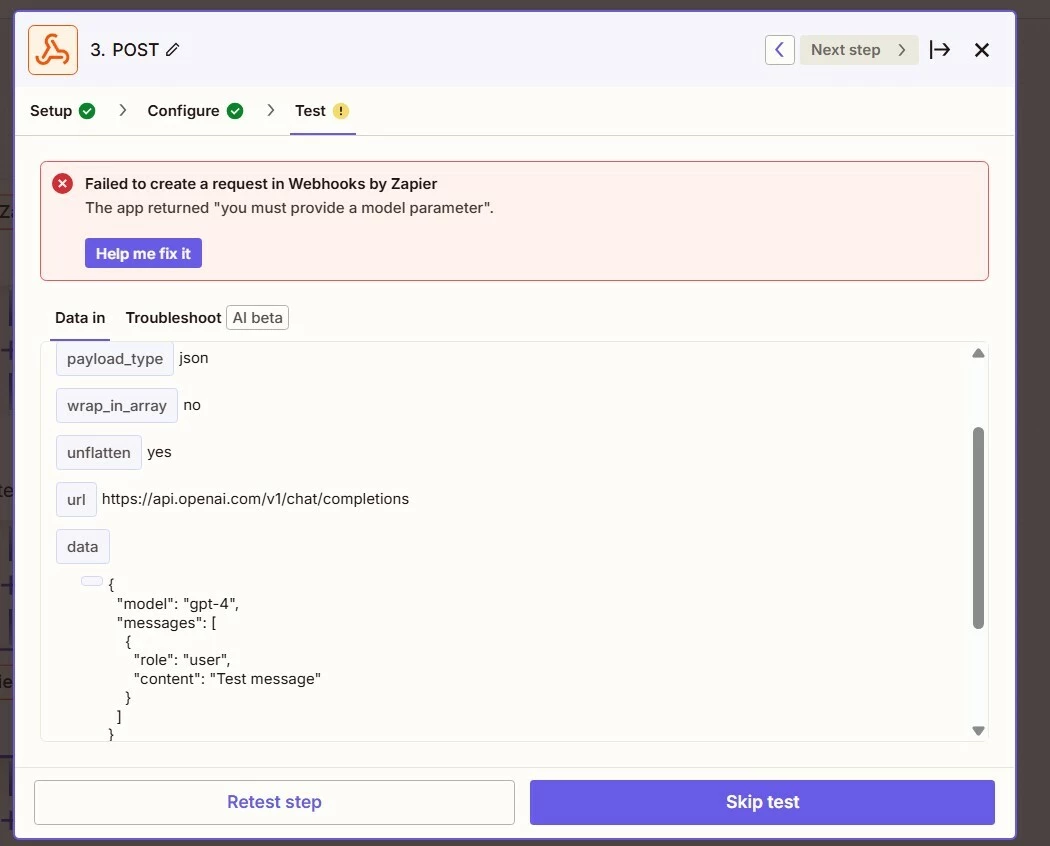This screenshot has height=846, width=1050.
Task: Select the url field label
Action: pyautogui.click(x=76, y=500)
